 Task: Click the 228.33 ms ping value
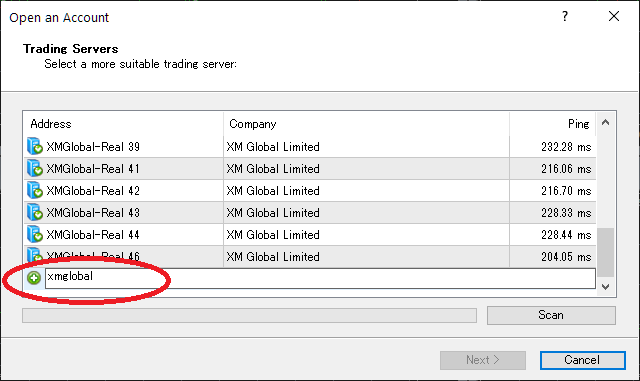pos(566,213)
